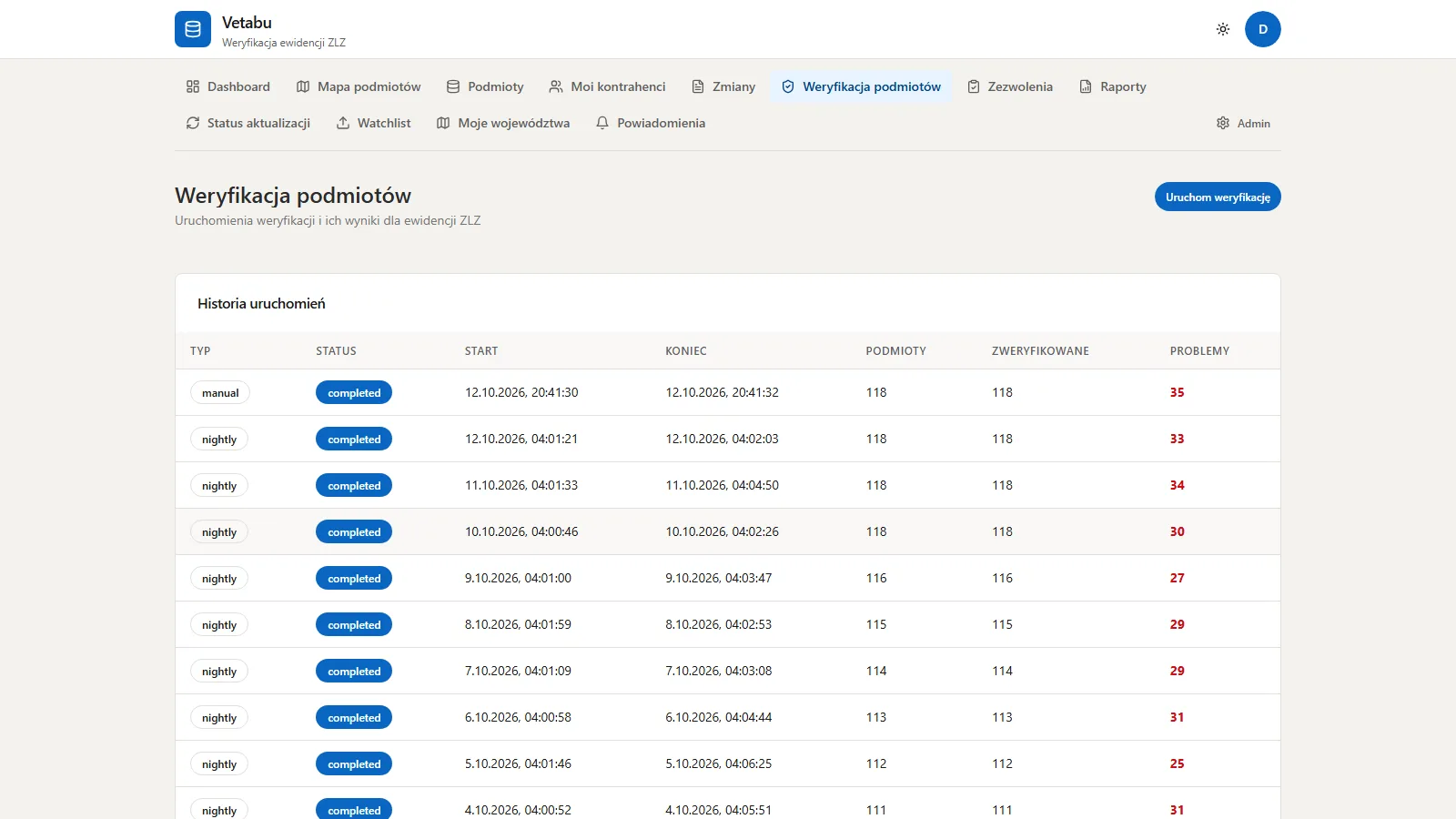Click end time 5.10.2026, 04:06:25
This screenshot has height=819, width=1456.
click(718, 763)
